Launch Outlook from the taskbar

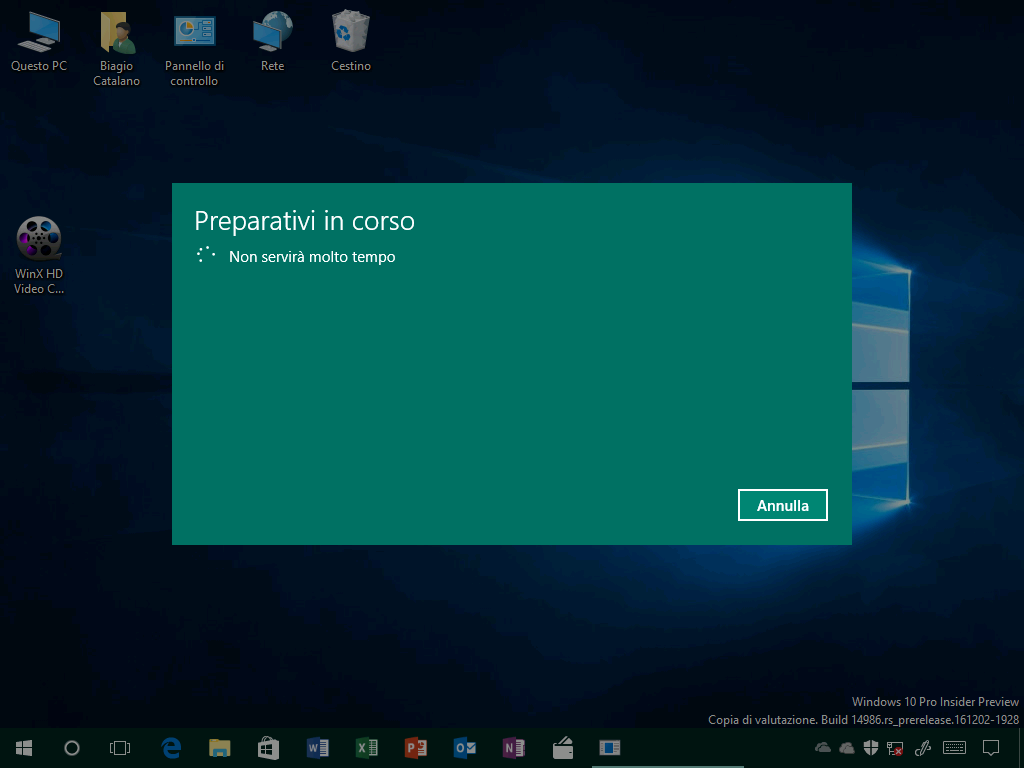click(x=464, y=748)
